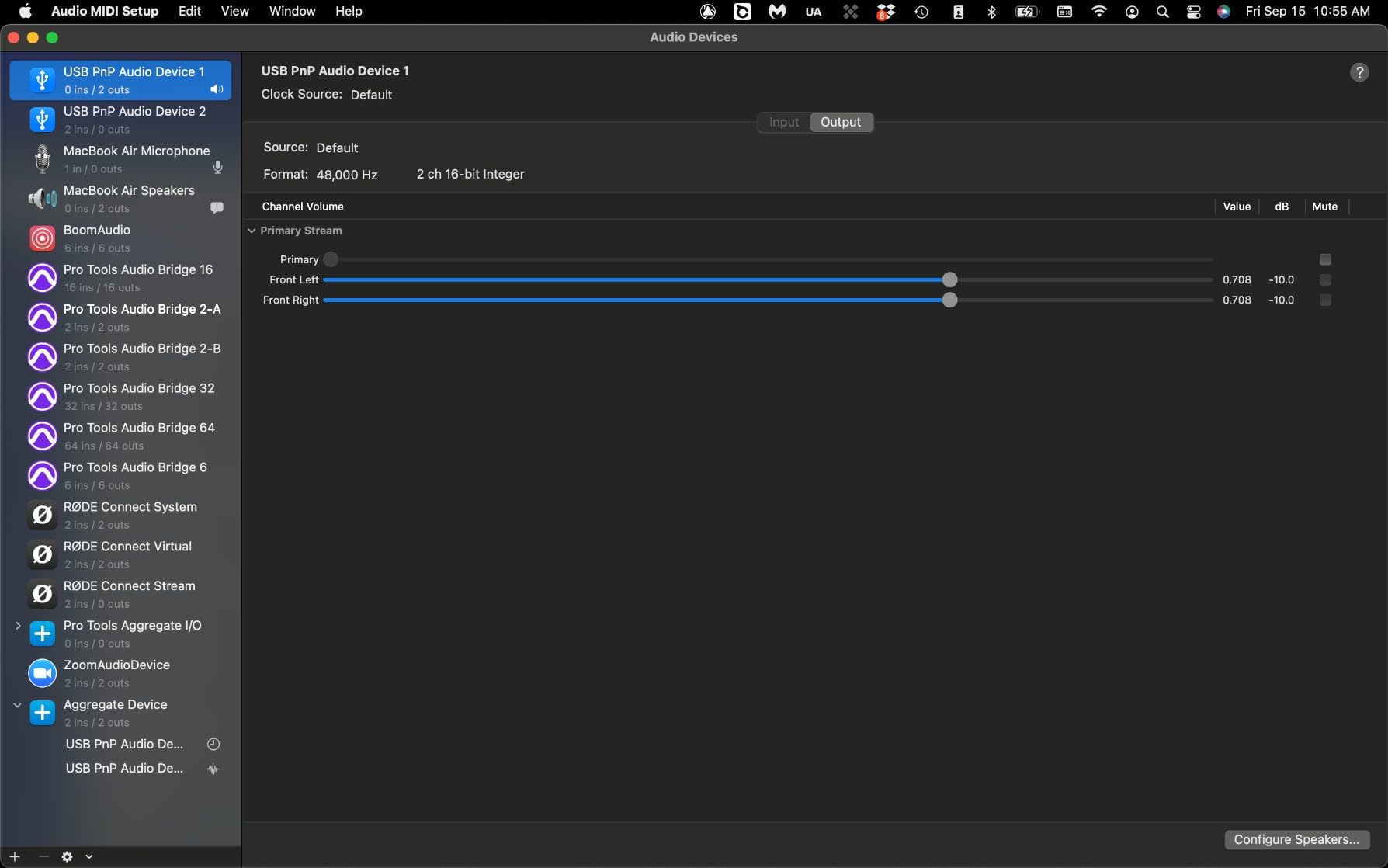This screenshot has height=868, width=1388.
Task: Select the second USB PnP sub-device under Aggregate Device
Action: tap(124, 768)
